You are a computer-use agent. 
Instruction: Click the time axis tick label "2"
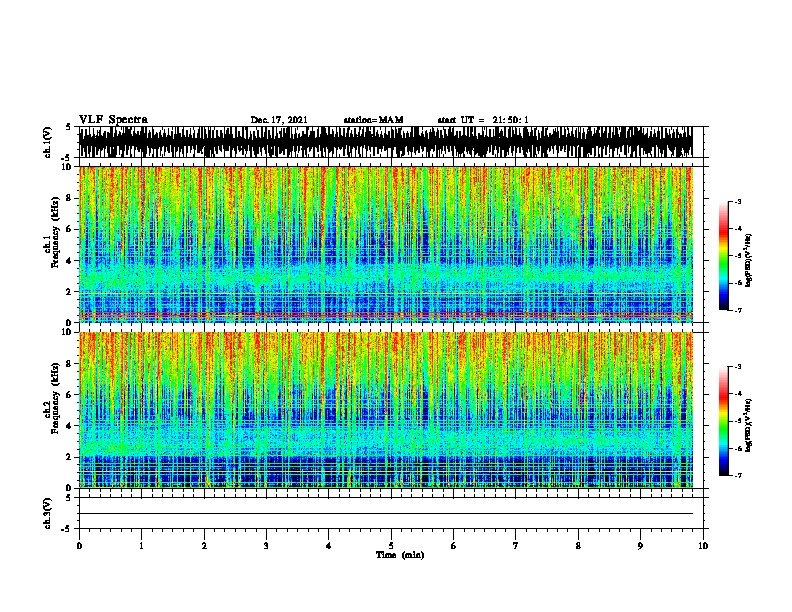(204, 546)
